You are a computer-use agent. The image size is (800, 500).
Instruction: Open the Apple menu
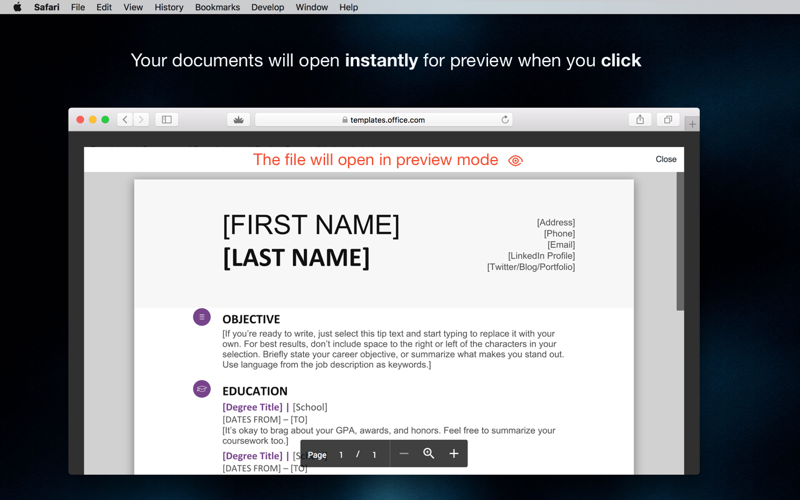tap(17, 7)
